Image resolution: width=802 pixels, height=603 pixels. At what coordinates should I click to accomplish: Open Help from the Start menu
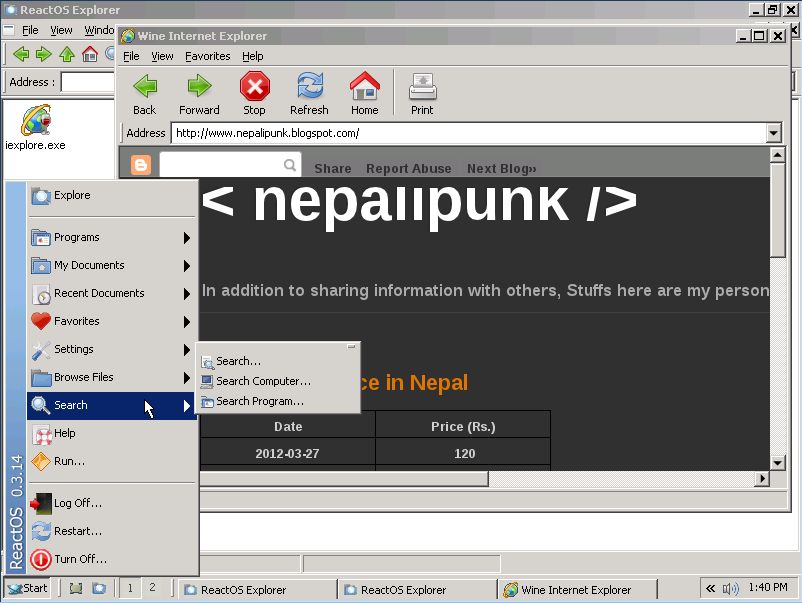(x=112, y=434)
